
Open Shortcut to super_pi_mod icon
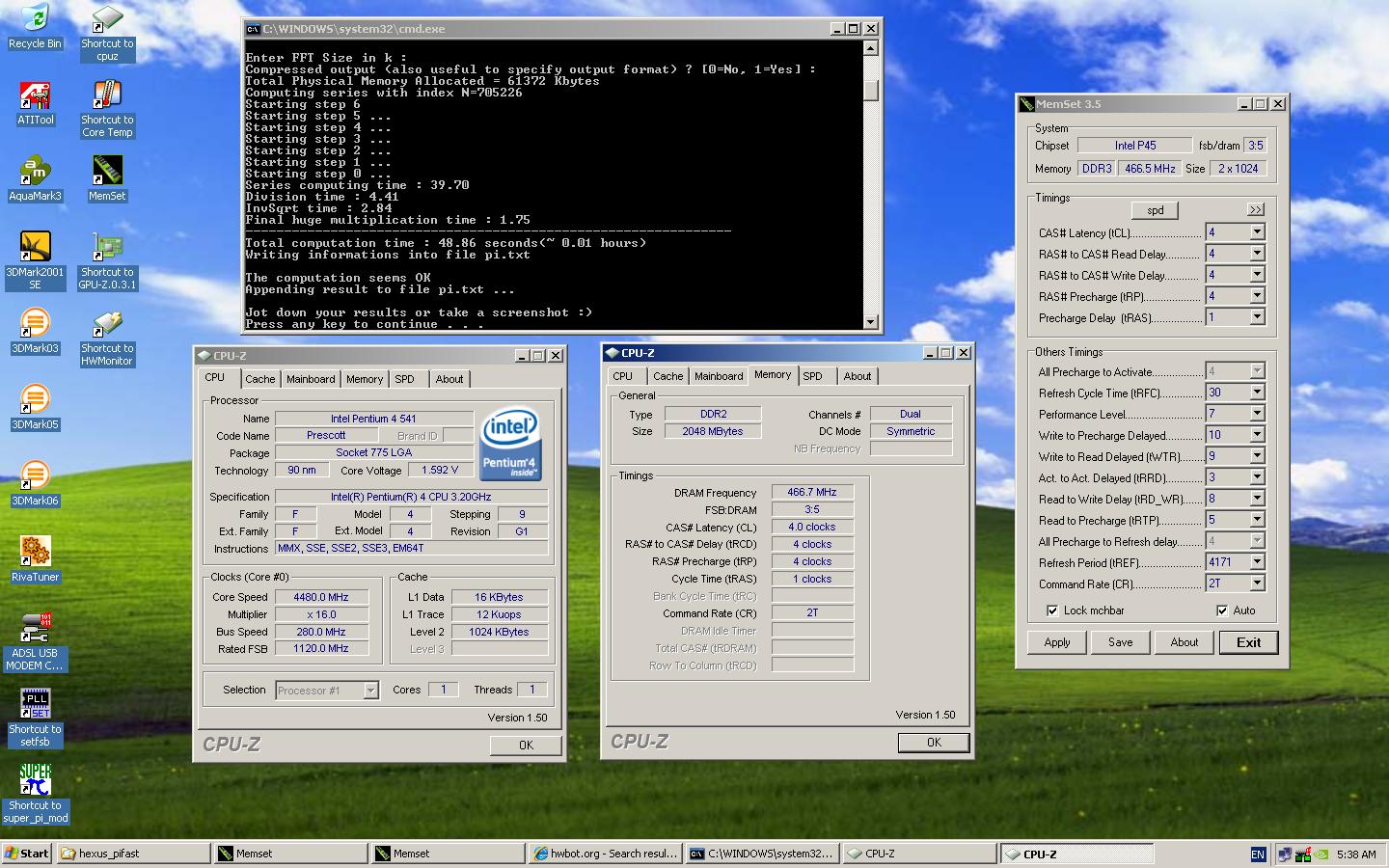(x=35, y=795)
